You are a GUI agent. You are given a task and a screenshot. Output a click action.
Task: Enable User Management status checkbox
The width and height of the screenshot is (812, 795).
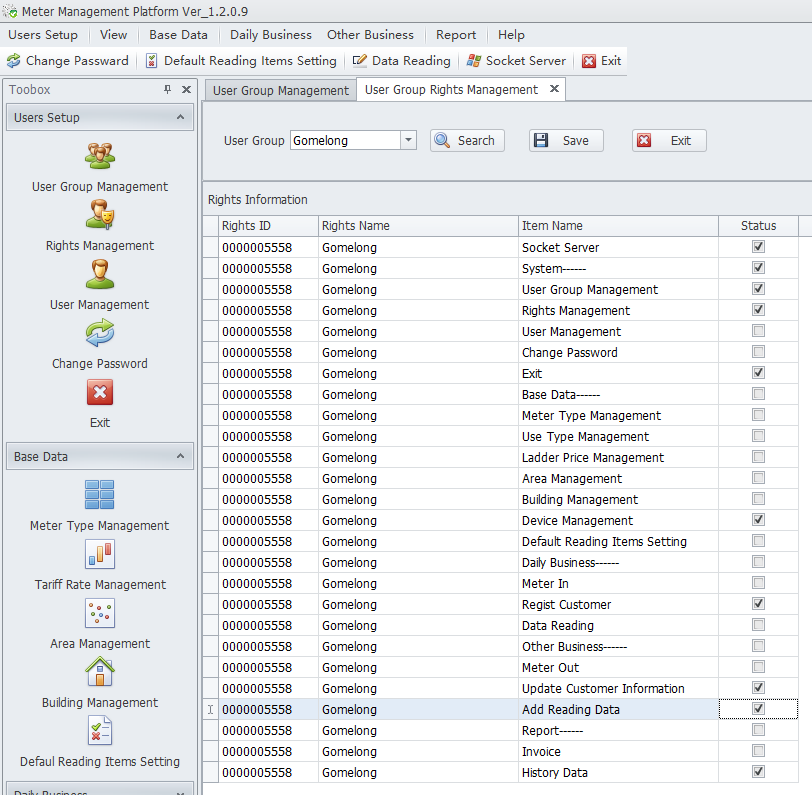(x=758, y=330)
